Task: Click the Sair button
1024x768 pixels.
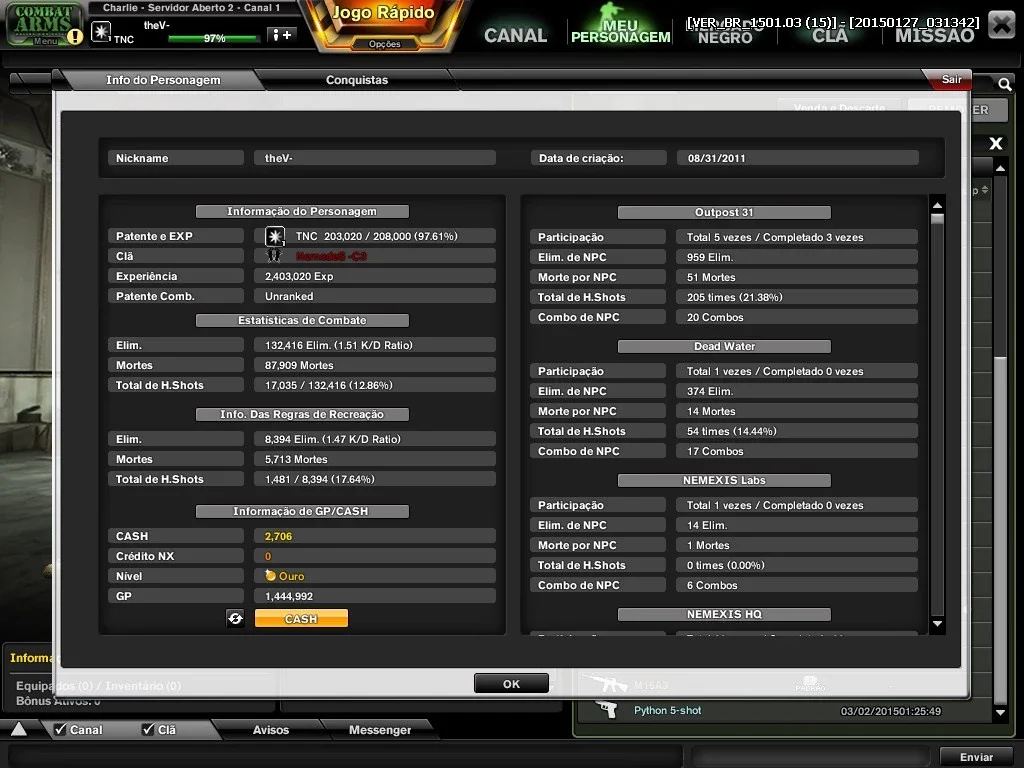Action: tap(951, 79)
